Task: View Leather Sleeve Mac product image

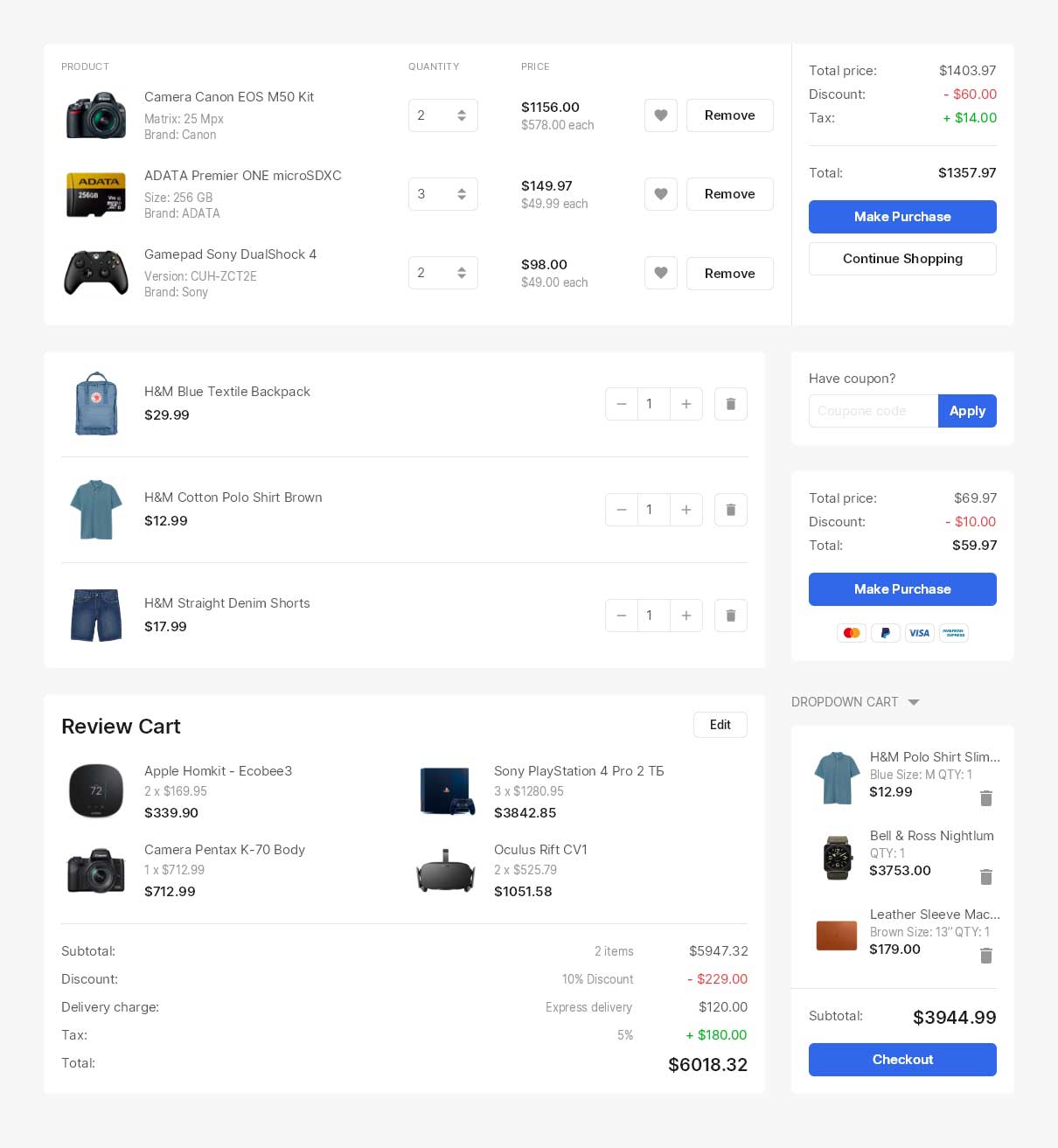Action: coord(837,936)
